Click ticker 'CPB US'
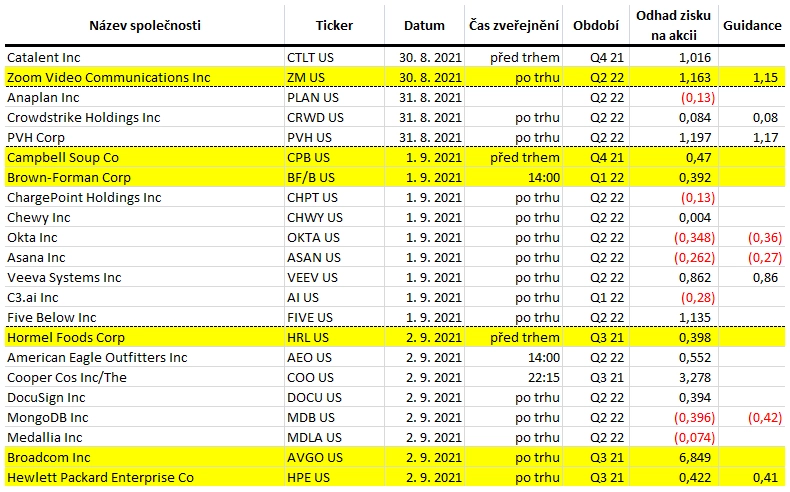 pos(308,158)
